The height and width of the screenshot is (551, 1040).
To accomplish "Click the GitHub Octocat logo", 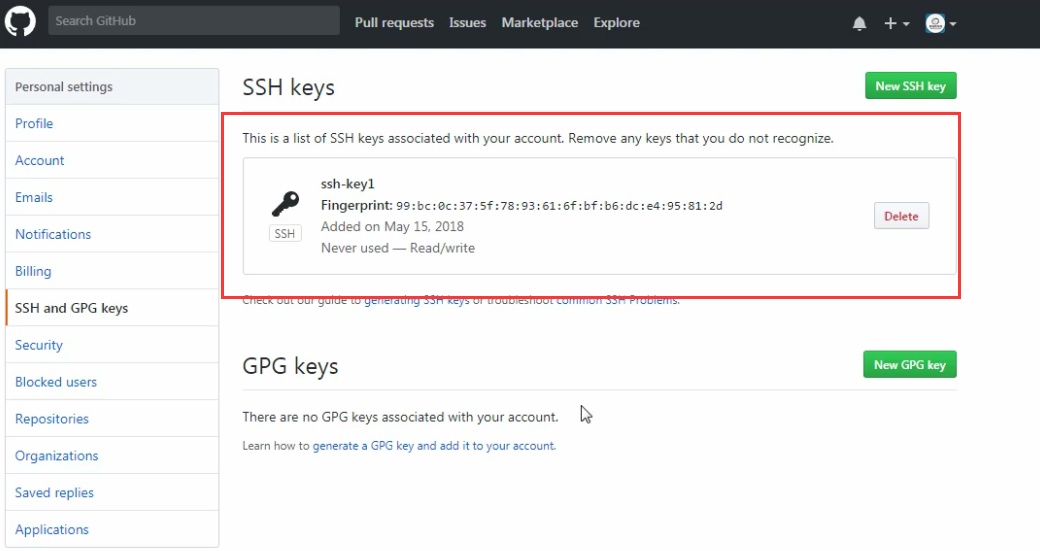I will tap(20, 22).
